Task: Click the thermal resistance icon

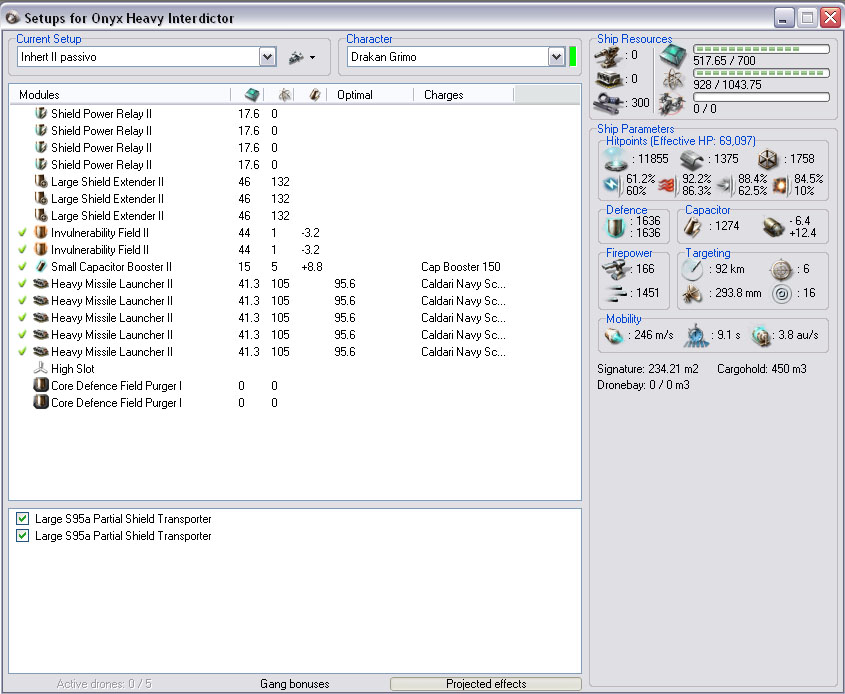Action: 668,185
